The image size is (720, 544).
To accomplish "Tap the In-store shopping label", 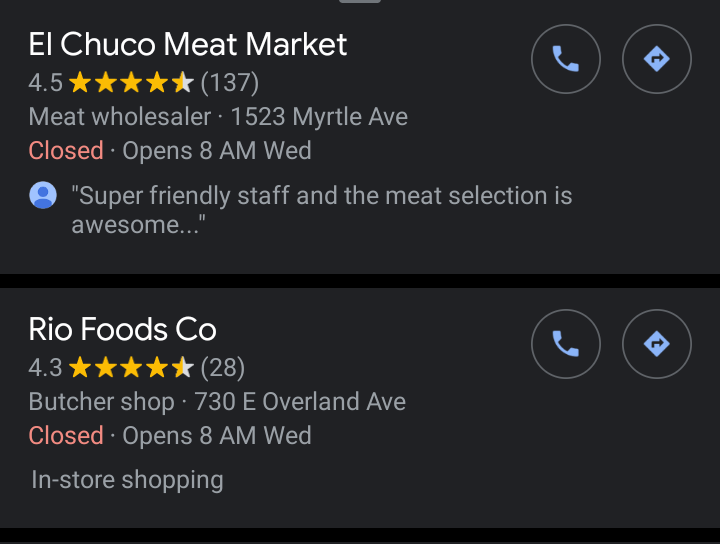I will point(127,480).
